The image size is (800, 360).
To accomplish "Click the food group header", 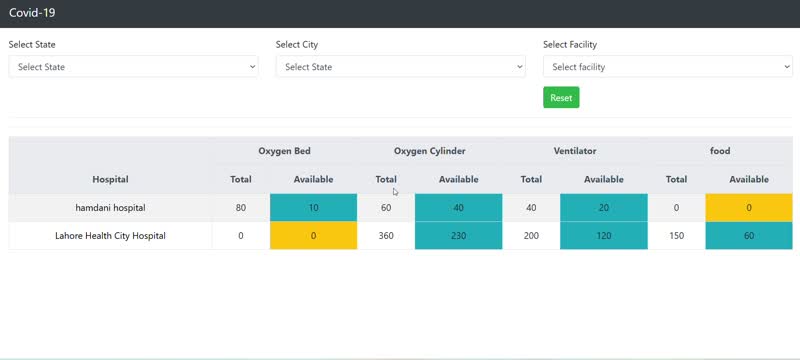I will [x=720, y=151].
